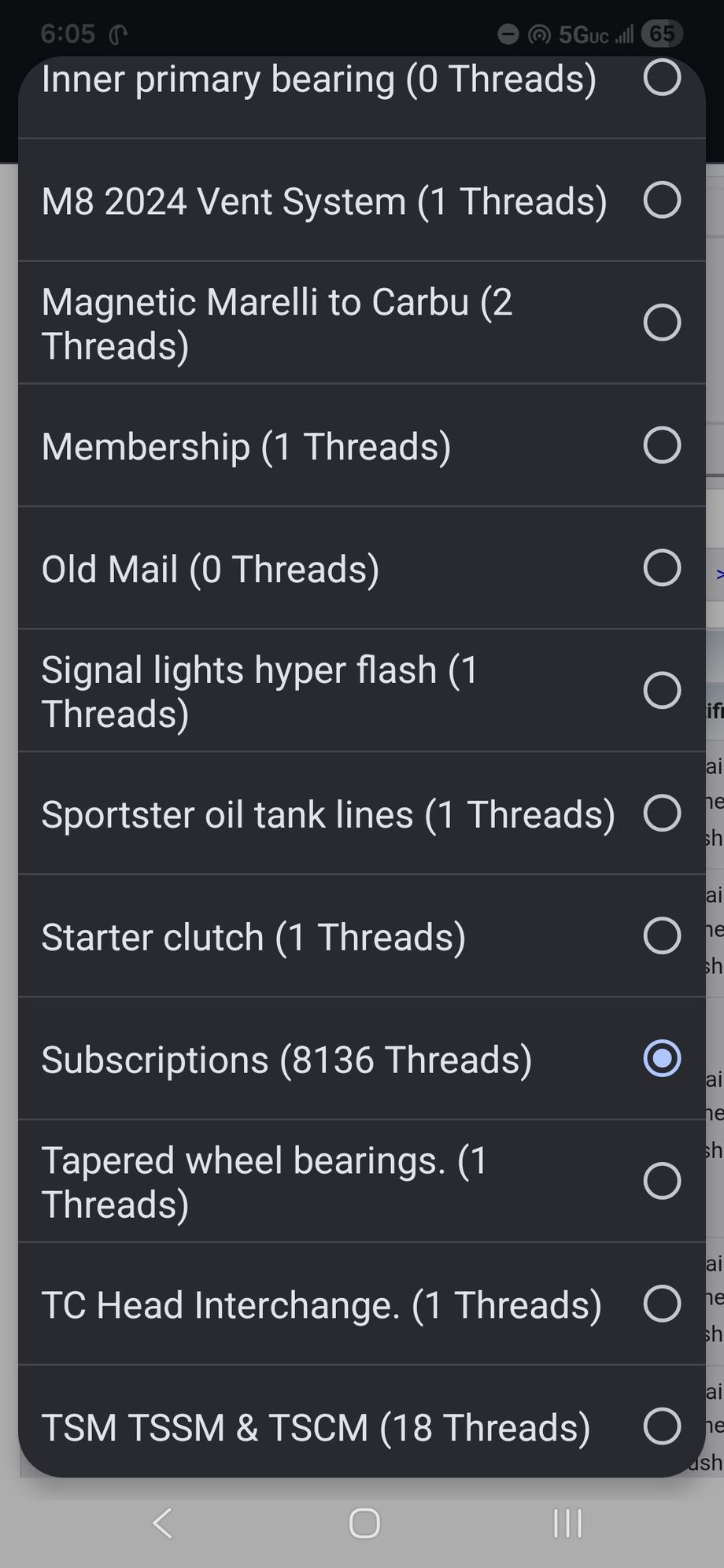Tap the Membership (1 Threads) text
Screen dimensions: 724x1568
pos(246,447)
